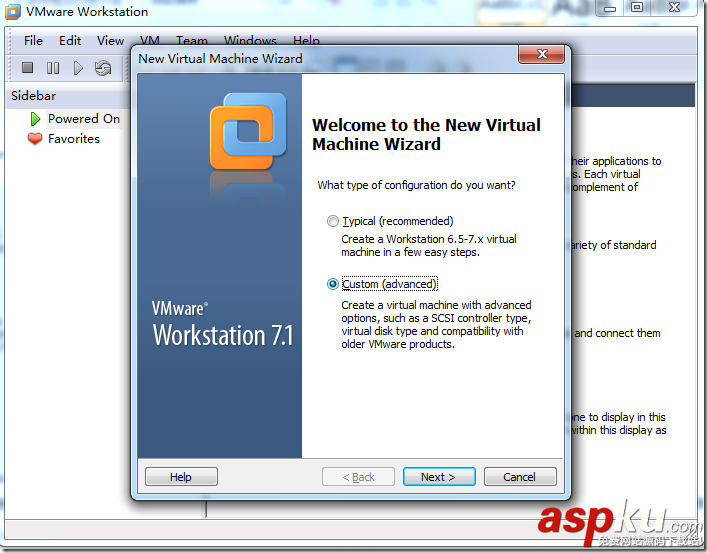Select Powered On in the sidebar
The height and width of the screenshot is (553, 708).
pos(84,119)
